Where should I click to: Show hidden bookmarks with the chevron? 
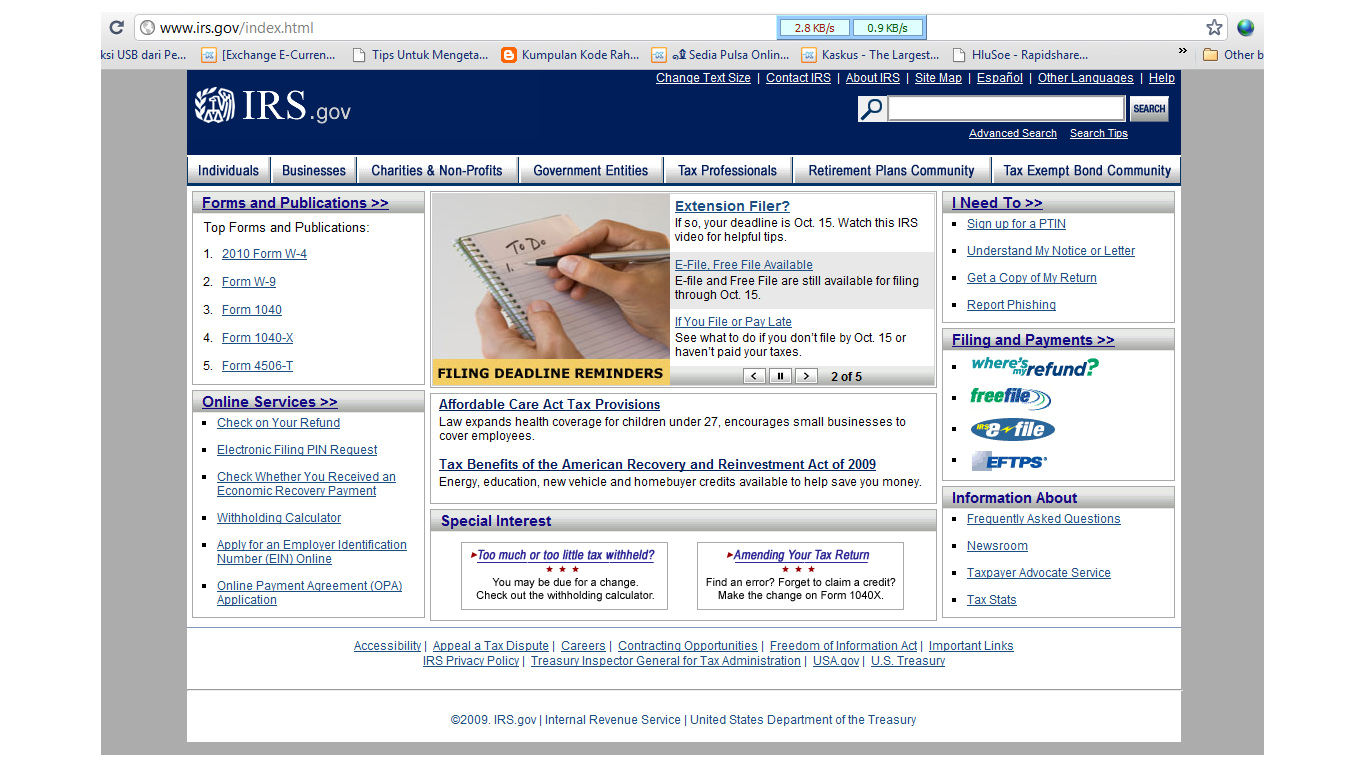(1183, 52)
